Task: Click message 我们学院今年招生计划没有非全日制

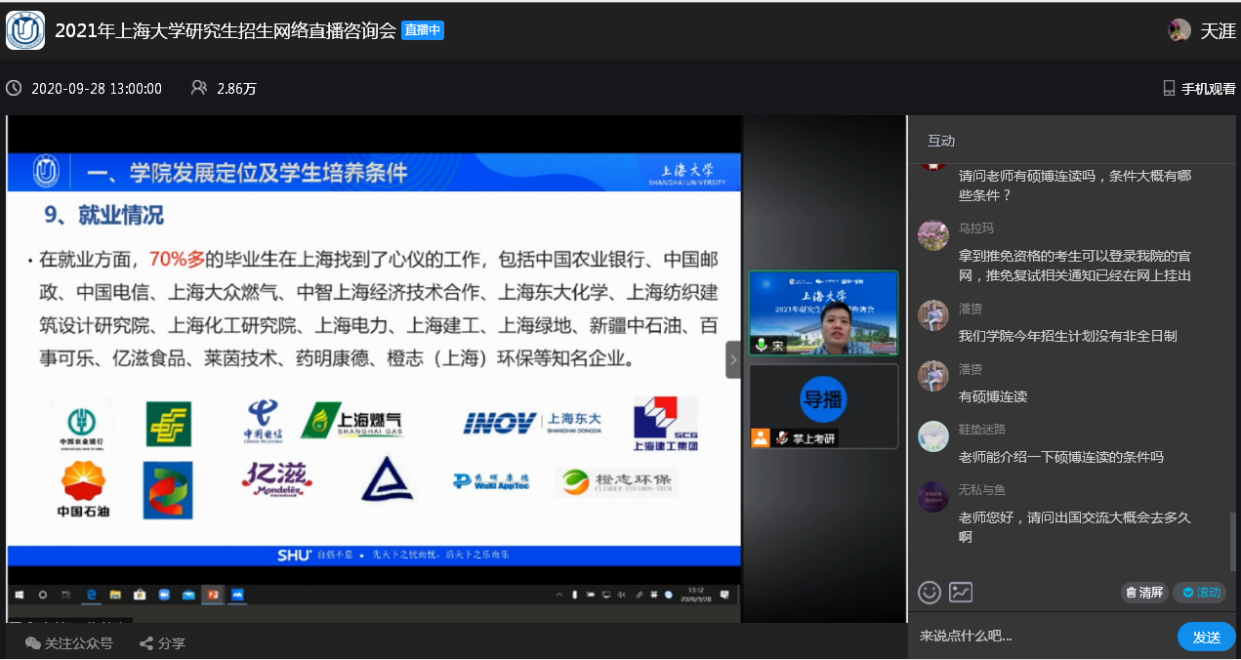Action: (1068, 336)
